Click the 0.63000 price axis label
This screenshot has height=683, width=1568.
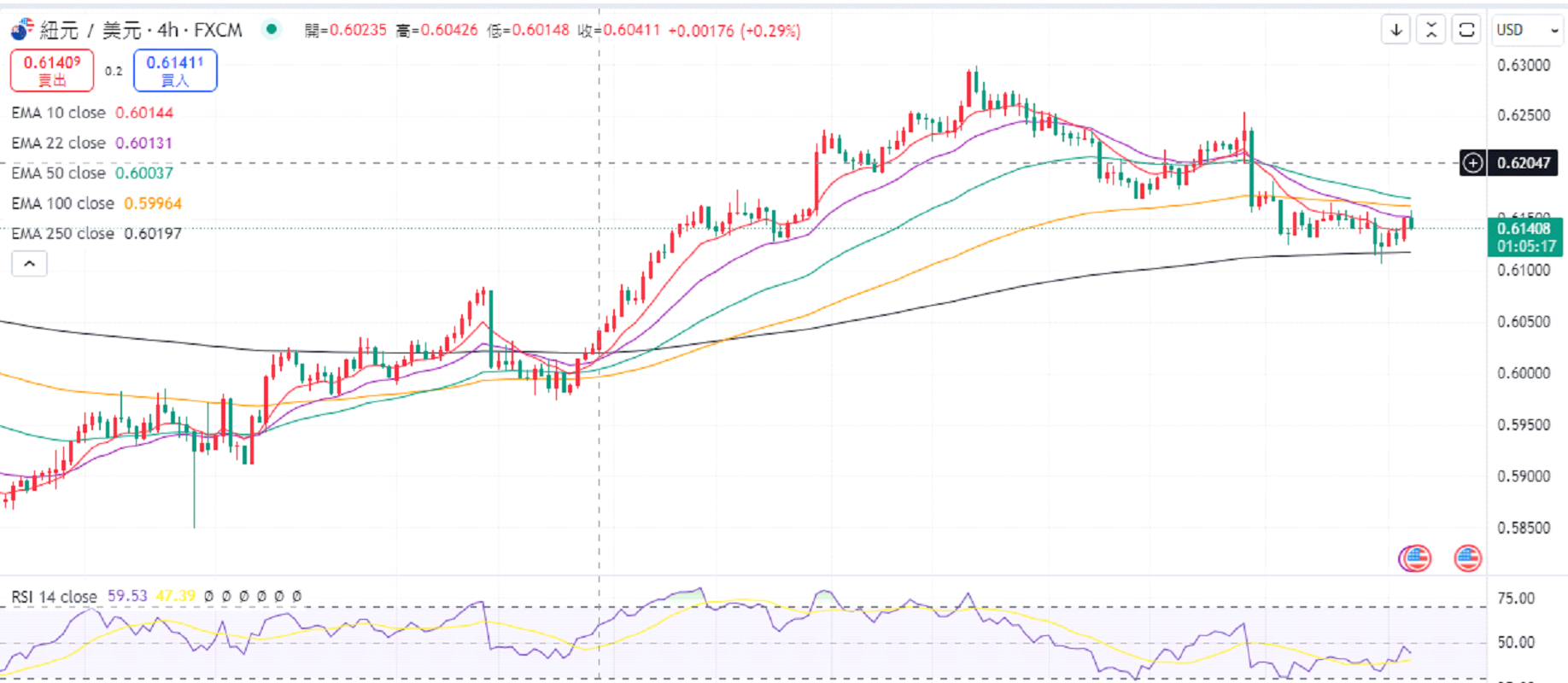(1524, 65)
